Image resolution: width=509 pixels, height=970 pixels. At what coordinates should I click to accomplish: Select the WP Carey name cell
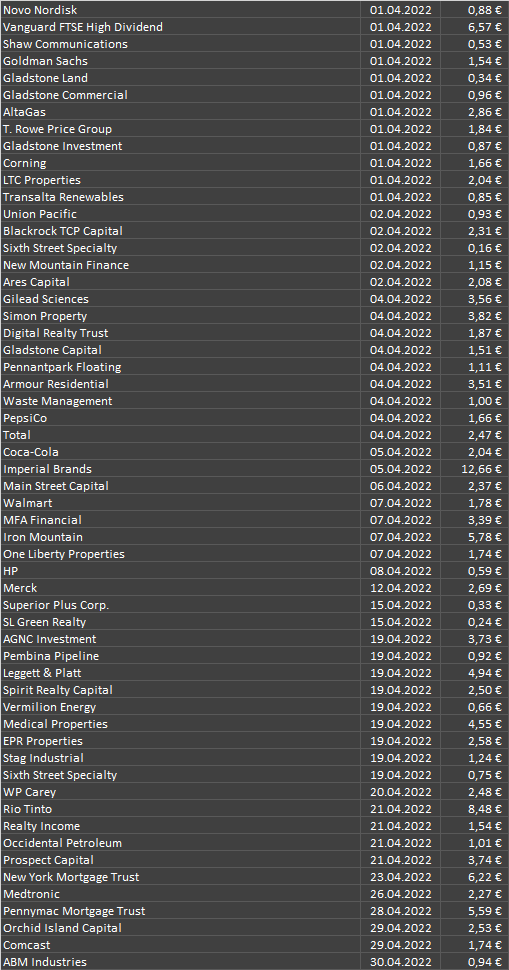point(181,792)
